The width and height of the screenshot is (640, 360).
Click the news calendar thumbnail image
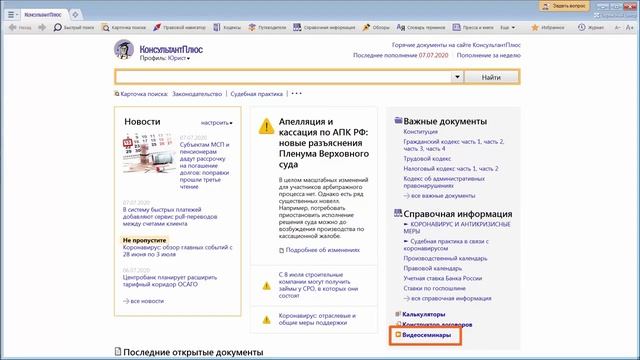149,153
